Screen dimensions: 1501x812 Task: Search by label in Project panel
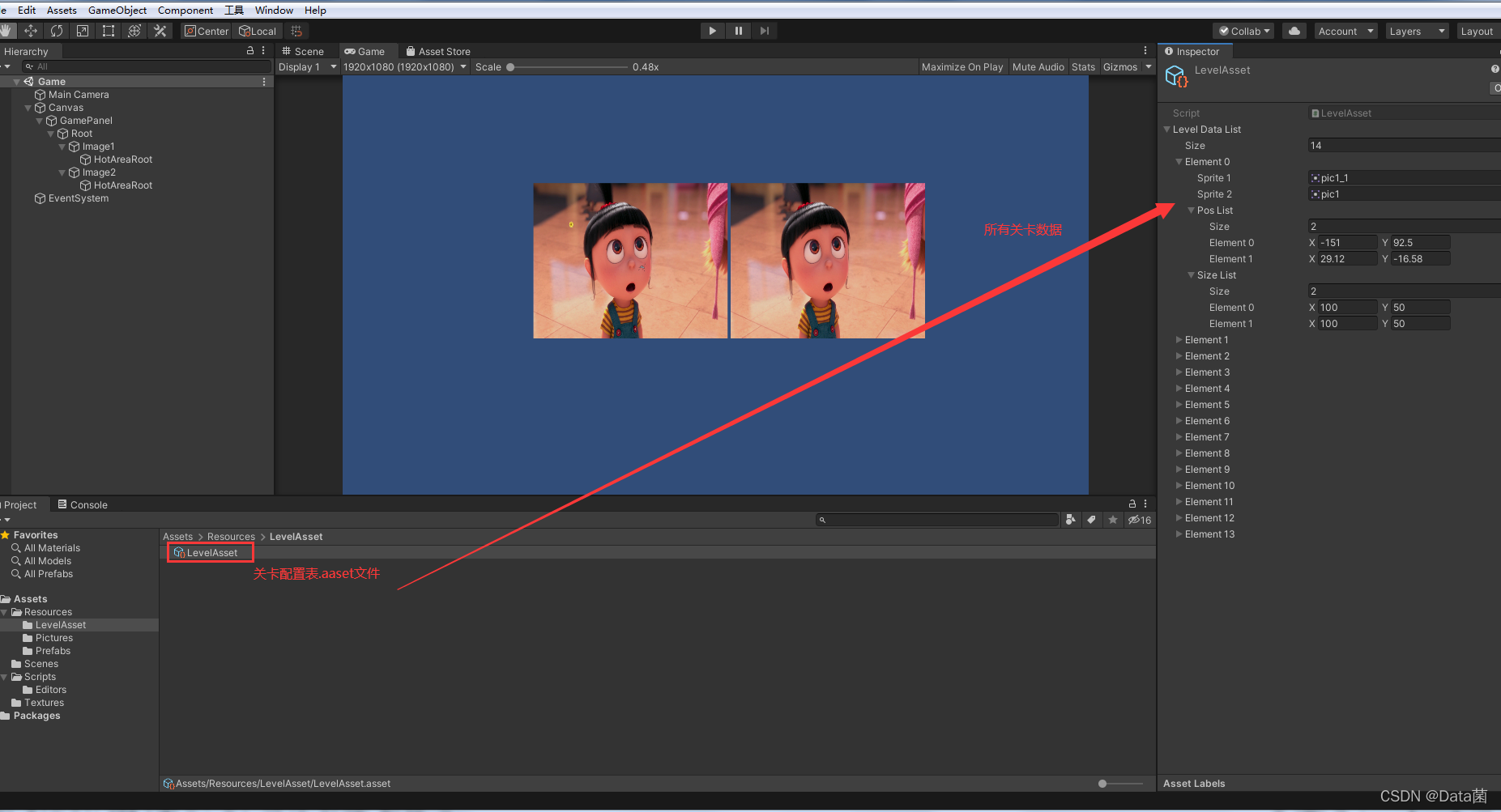(1092, 520)
